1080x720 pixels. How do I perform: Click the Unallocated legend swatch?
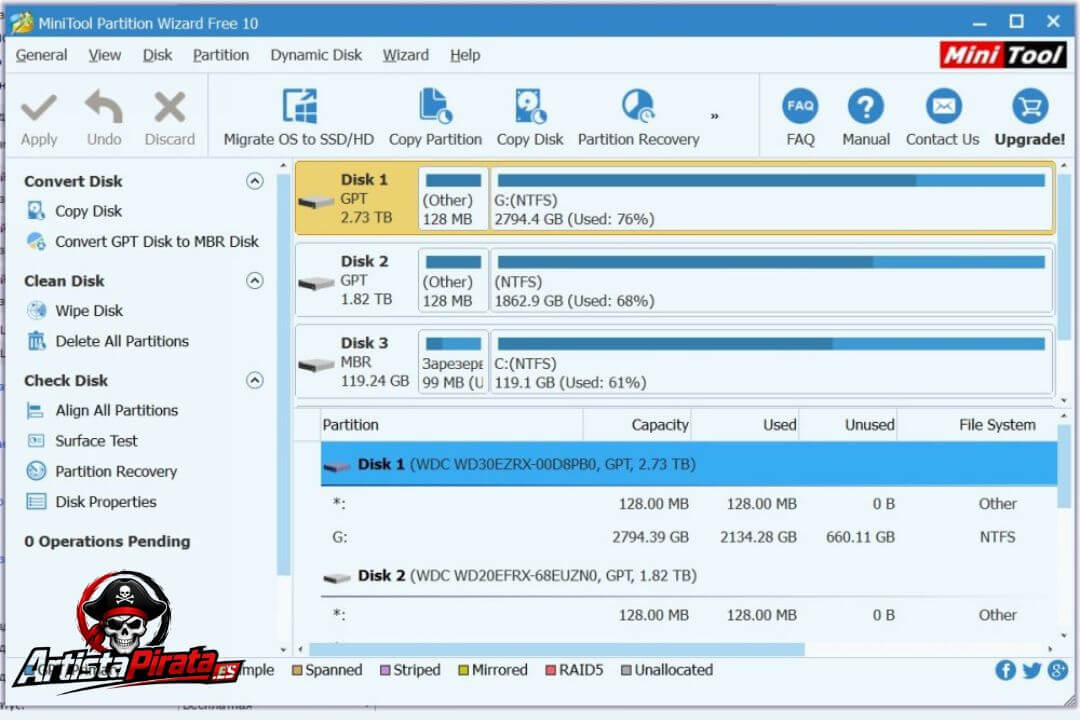click(x=626, y=670)
